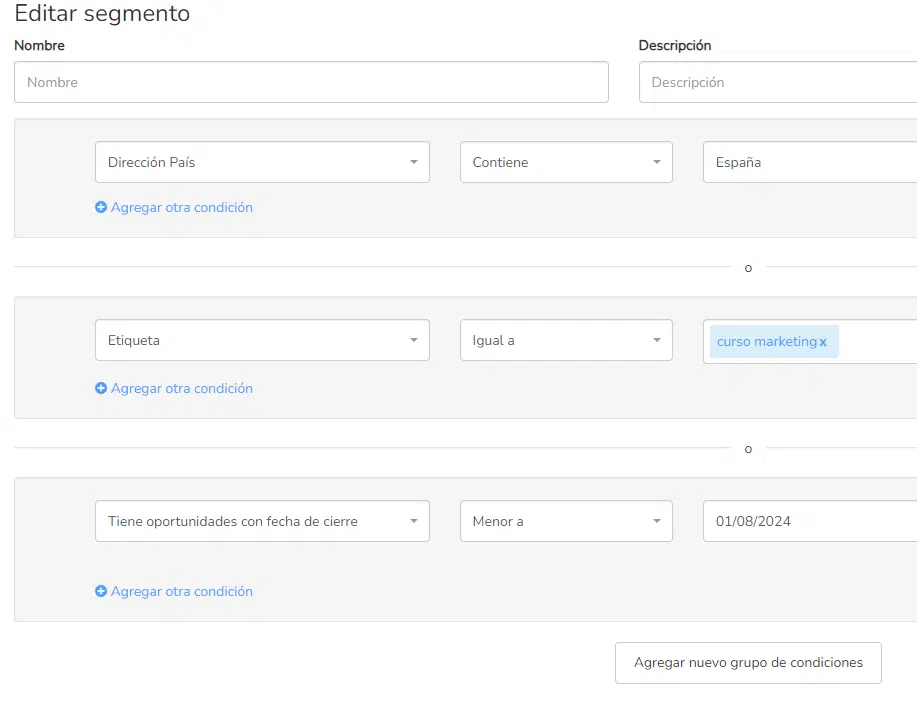Open the Igual a operator dropdown

(566, 340)
